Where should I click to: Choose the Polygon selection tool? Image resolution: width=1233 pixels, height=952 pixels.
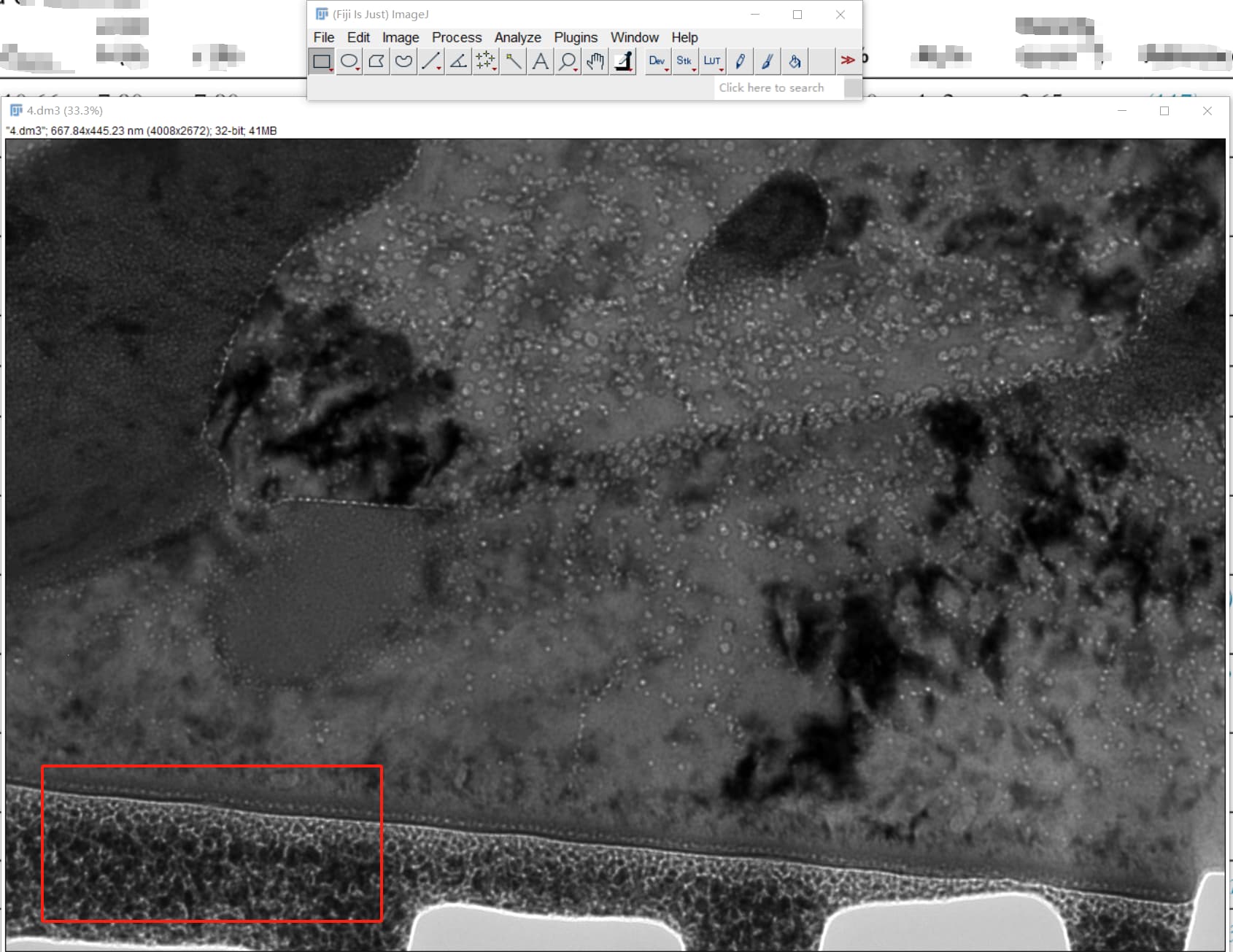pos(376,61)
